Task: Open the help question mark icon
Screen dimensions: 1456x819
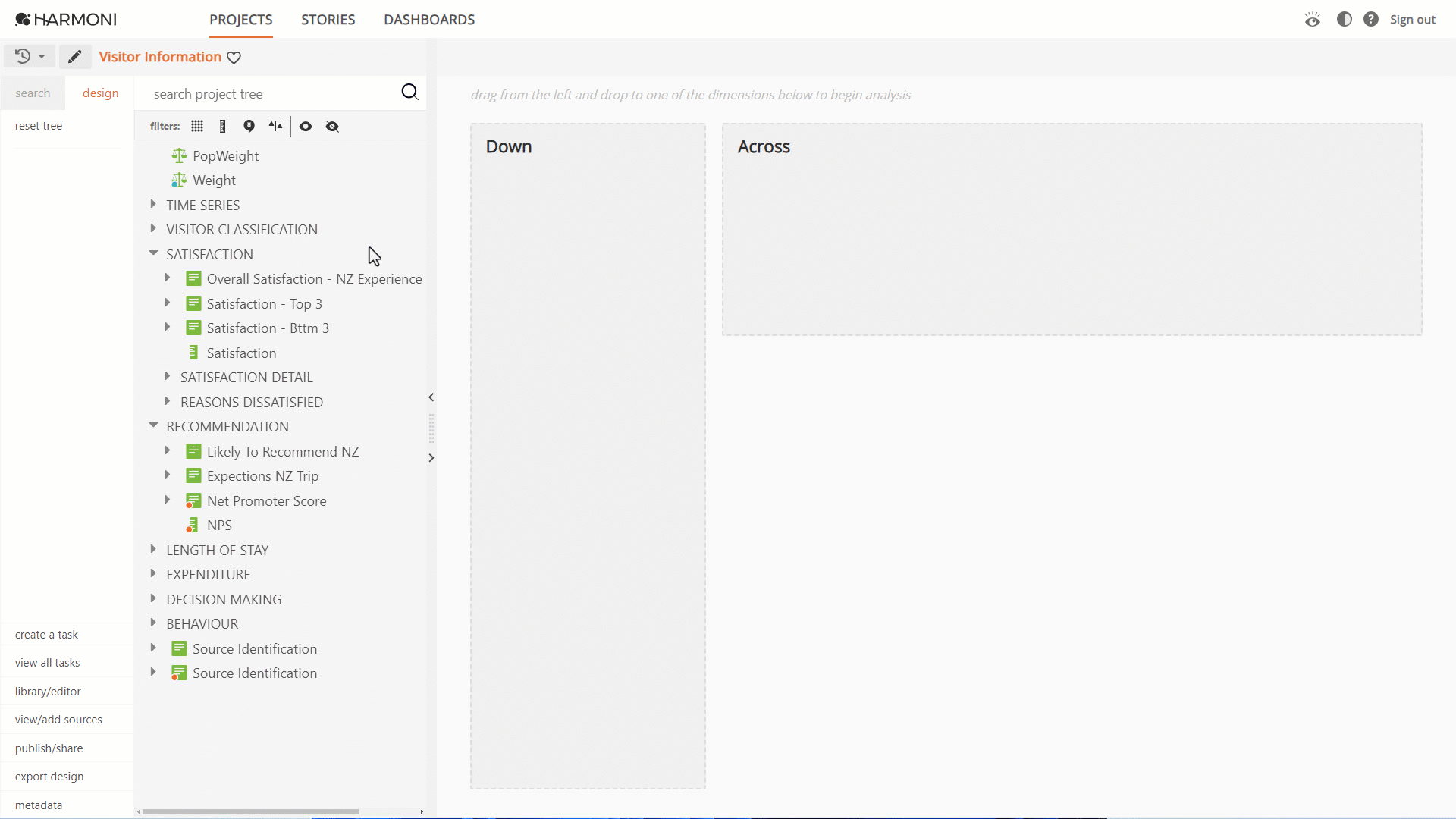Action: click(x=1371, y=19)
